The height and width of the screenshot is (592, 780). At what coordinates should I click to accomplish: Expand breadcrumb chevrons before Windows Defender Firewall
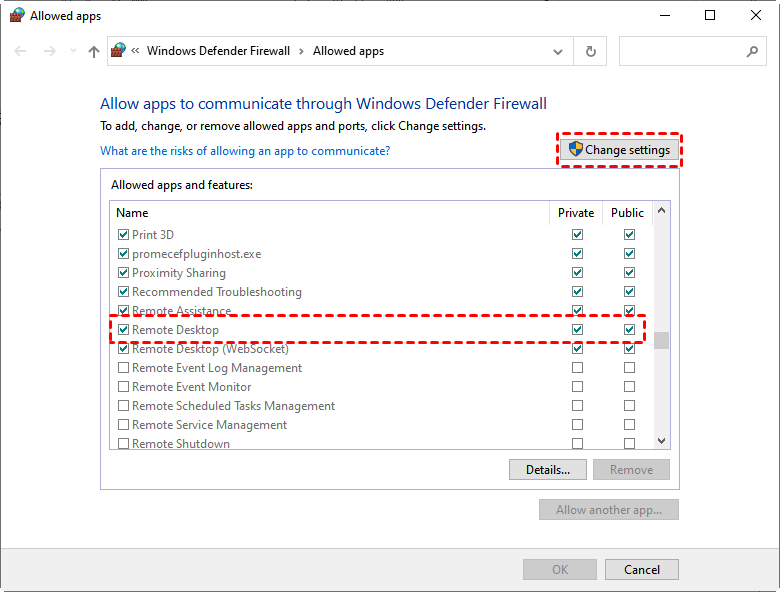[x=135, y=51]
